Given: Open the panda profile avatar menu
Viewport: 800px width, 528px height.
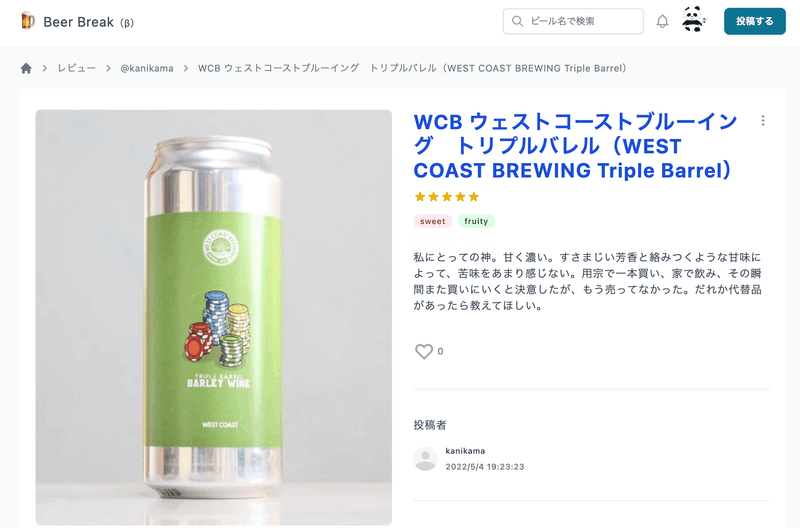Looking at the screenshot, I should tap(693, 20).
